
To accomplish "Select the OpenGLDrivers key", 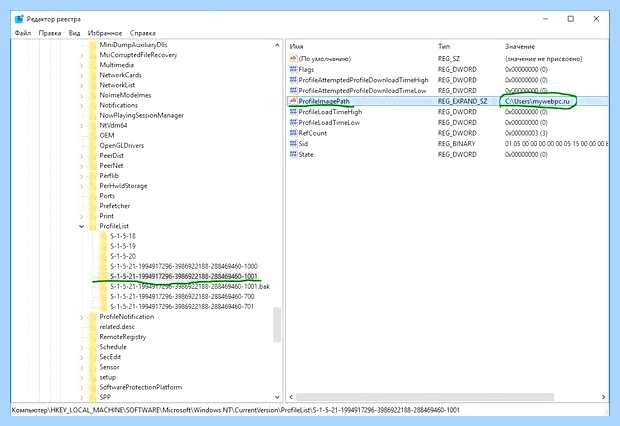I will click(x=121, y=146).
